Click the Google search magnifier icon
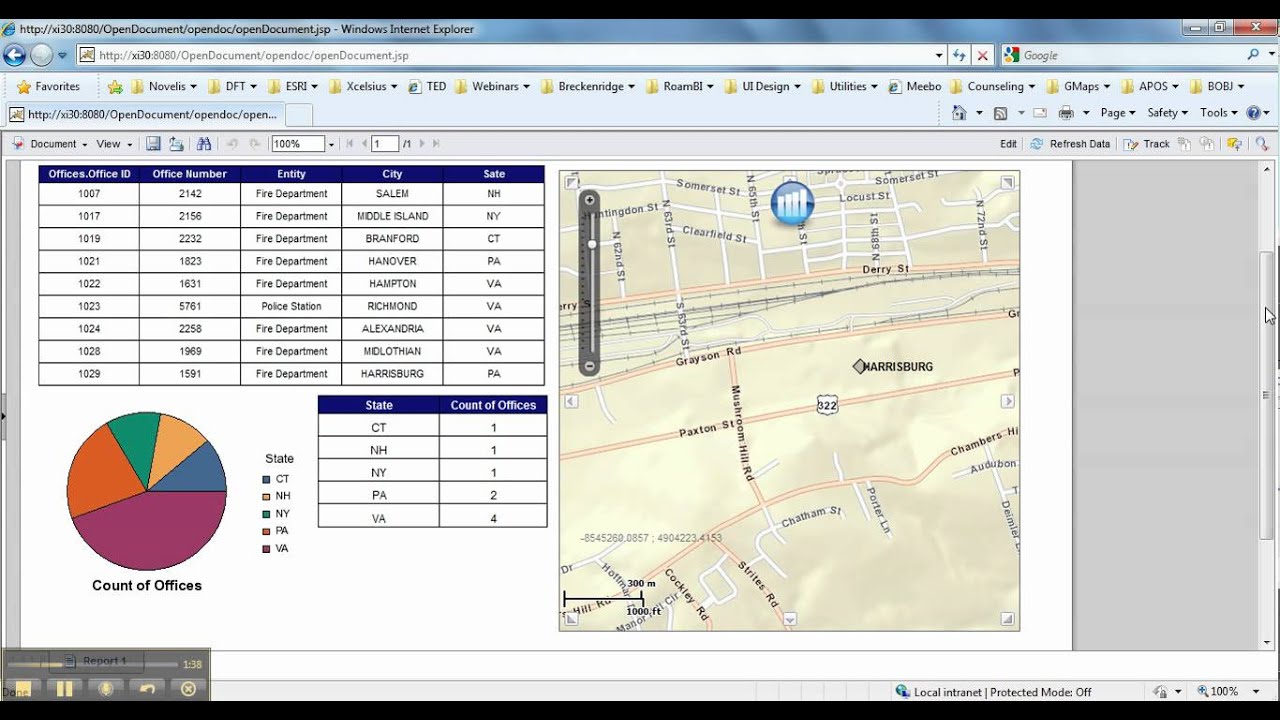Image resolution: width=1280 pixels, height=720 pixels. (1254, 55)
